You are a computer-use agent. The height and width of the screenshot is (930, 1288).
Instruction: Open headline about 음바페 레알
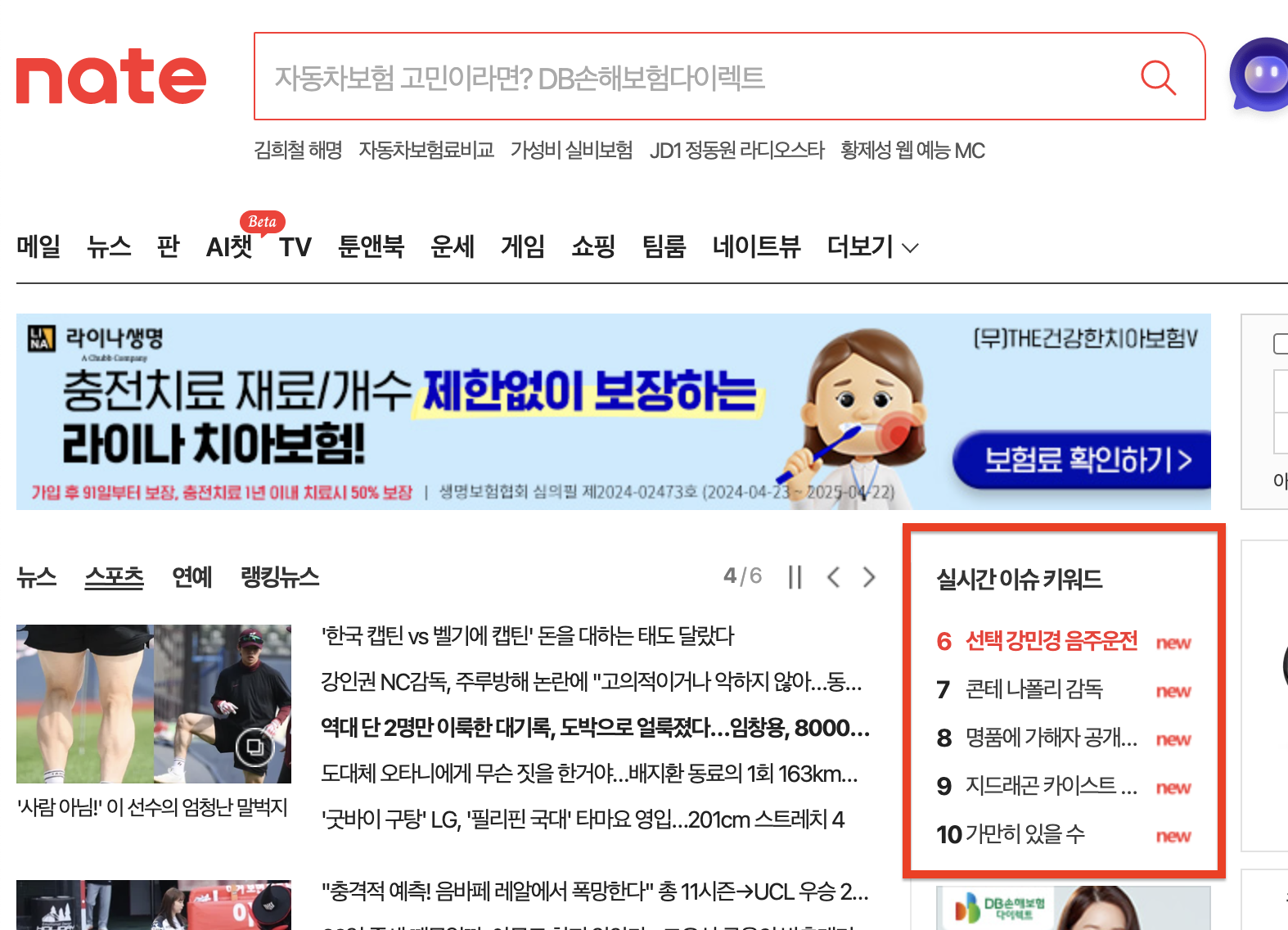(x=595, y=892)
